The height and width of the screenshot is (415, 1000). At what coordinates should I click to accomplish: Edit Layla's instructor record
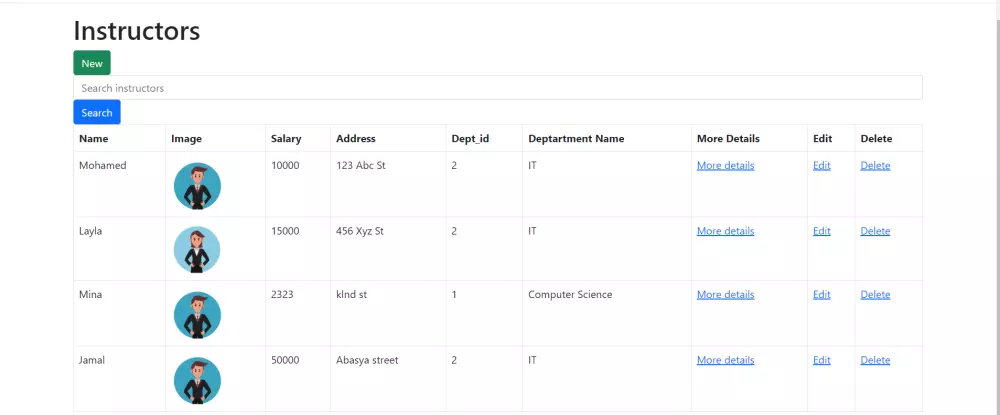point(822,231)
